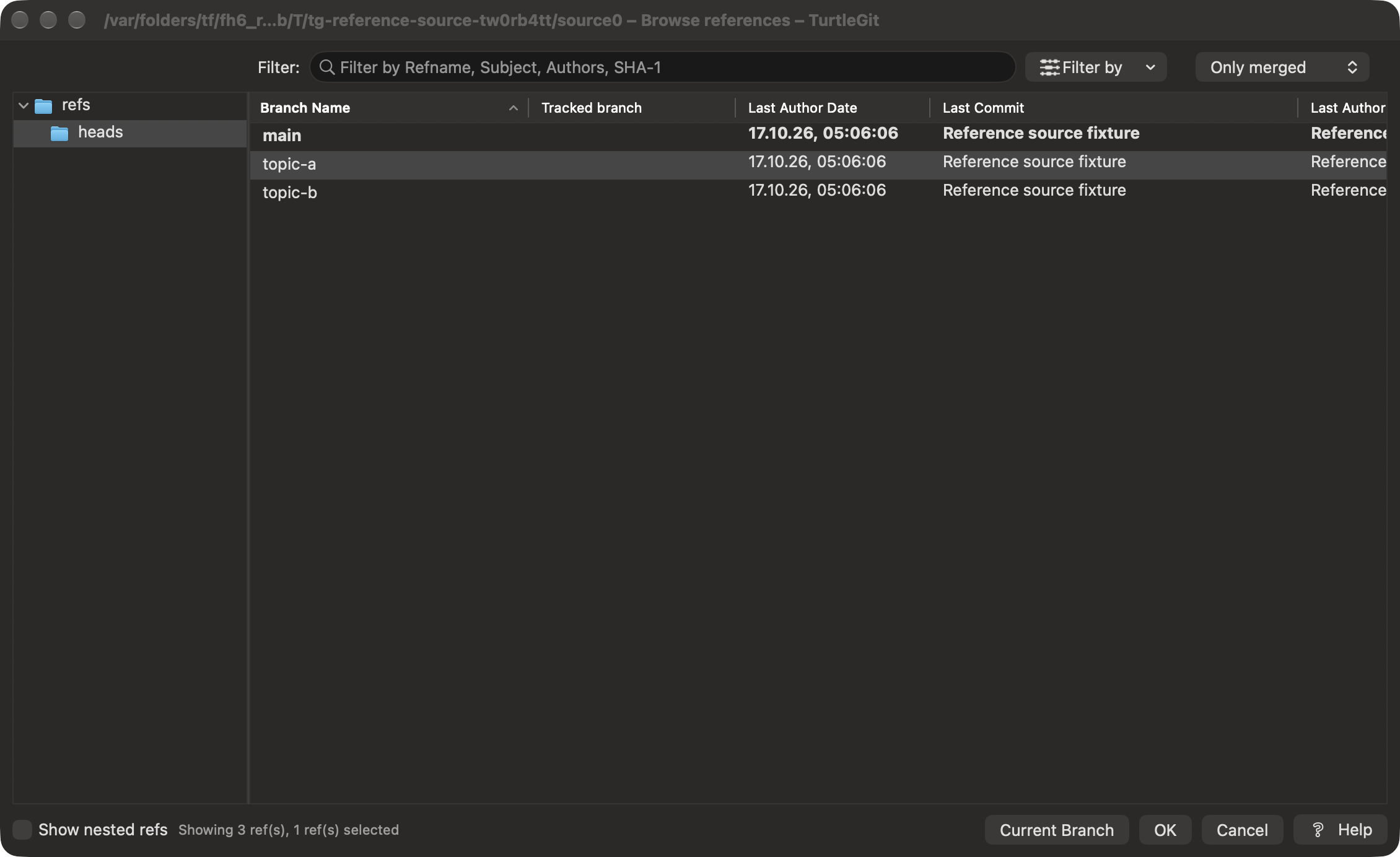Image resolution: width=1400 pixels, height=857 pixels.
Task: Click the Current Branch button
Action: (x=1057, y=830)
